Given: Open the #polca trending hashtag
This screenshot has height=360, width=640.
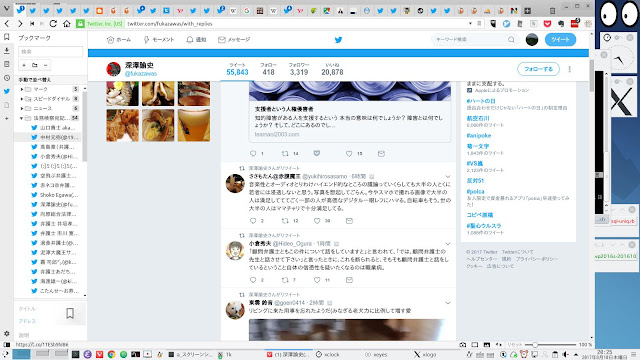Looking at the screenshot, I should pos(476,191).
